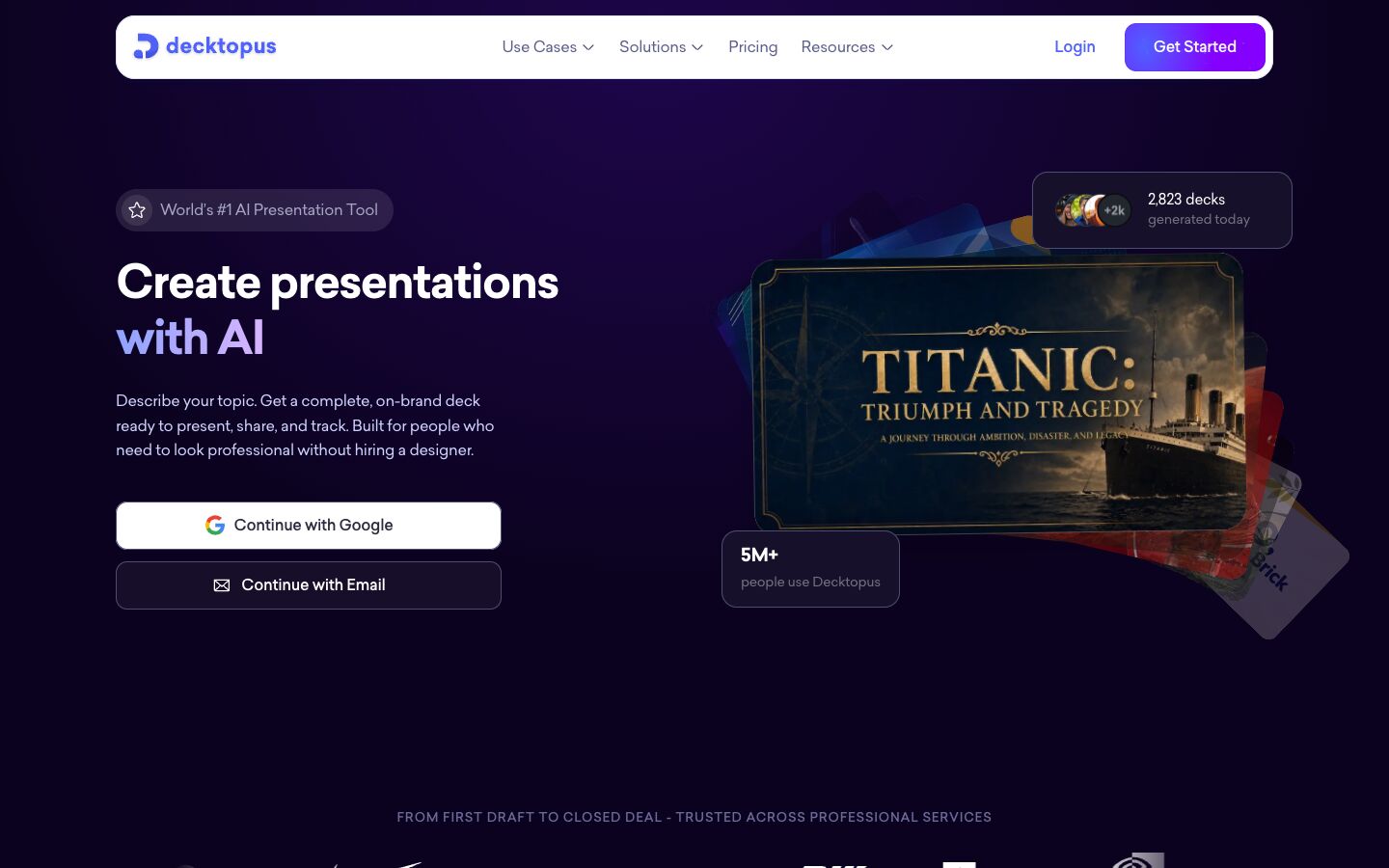The height and width of the screenshot is (868, 1389).
Task: Expand the Use Cases dropdown chevron
Action: click(588, 47)
